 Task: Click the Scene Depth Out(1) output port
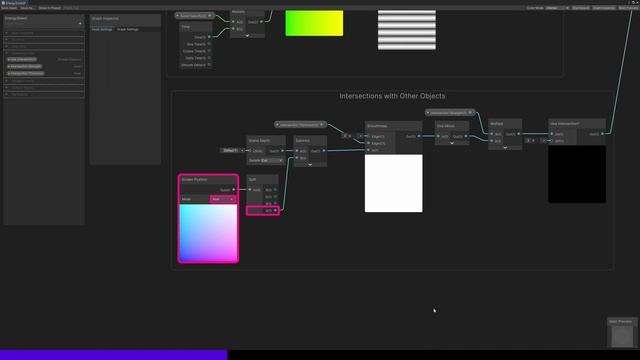coord(282,151)
